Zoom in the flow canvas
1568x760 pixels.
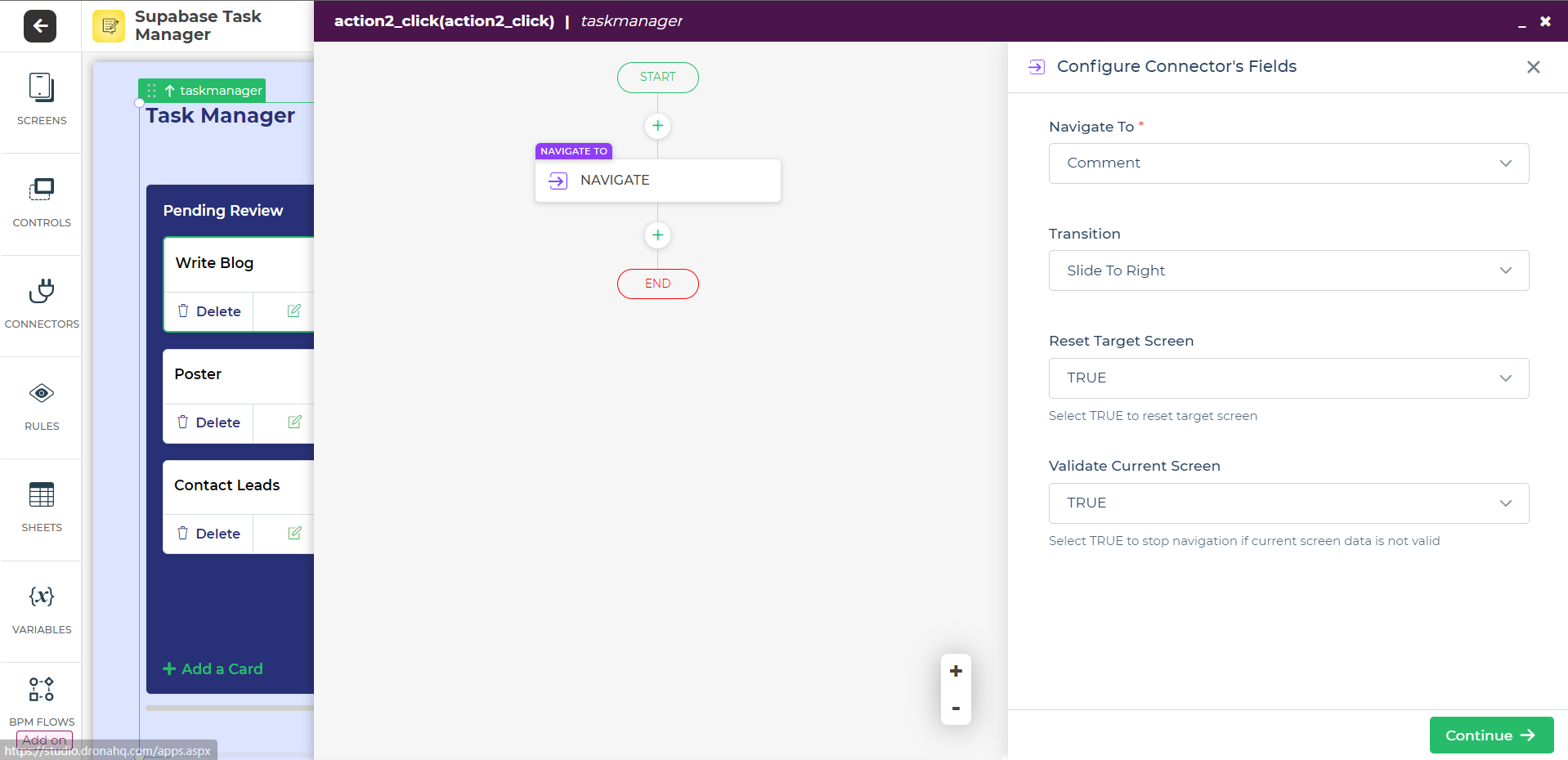tap(956, 671)
